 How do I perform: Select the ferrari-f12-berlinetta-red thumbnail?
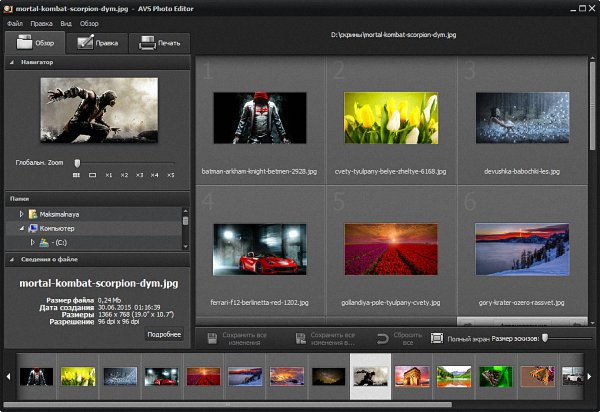[258, 250]
